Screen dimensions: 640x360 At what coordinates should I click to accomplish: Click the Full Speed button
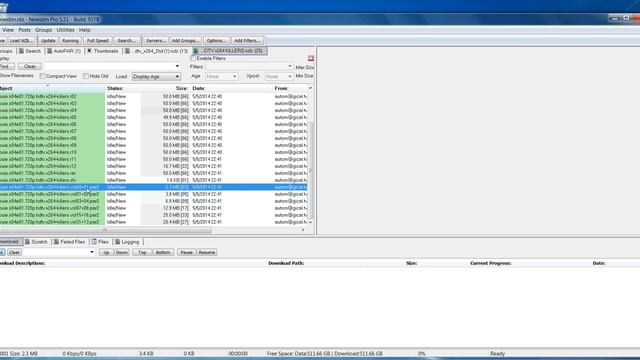(x=98, y=41)
